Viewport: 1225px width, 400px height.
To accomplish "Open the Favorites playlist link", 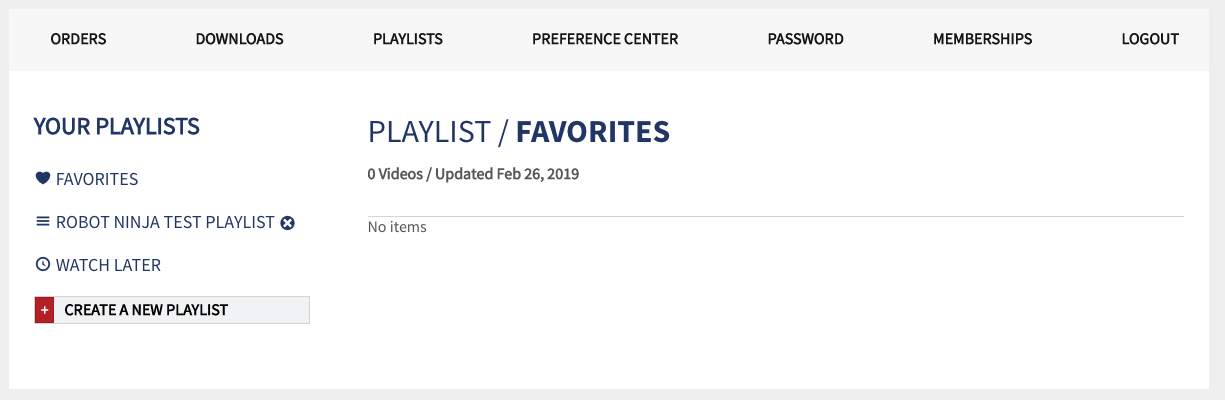I will (x=97, y=179).
